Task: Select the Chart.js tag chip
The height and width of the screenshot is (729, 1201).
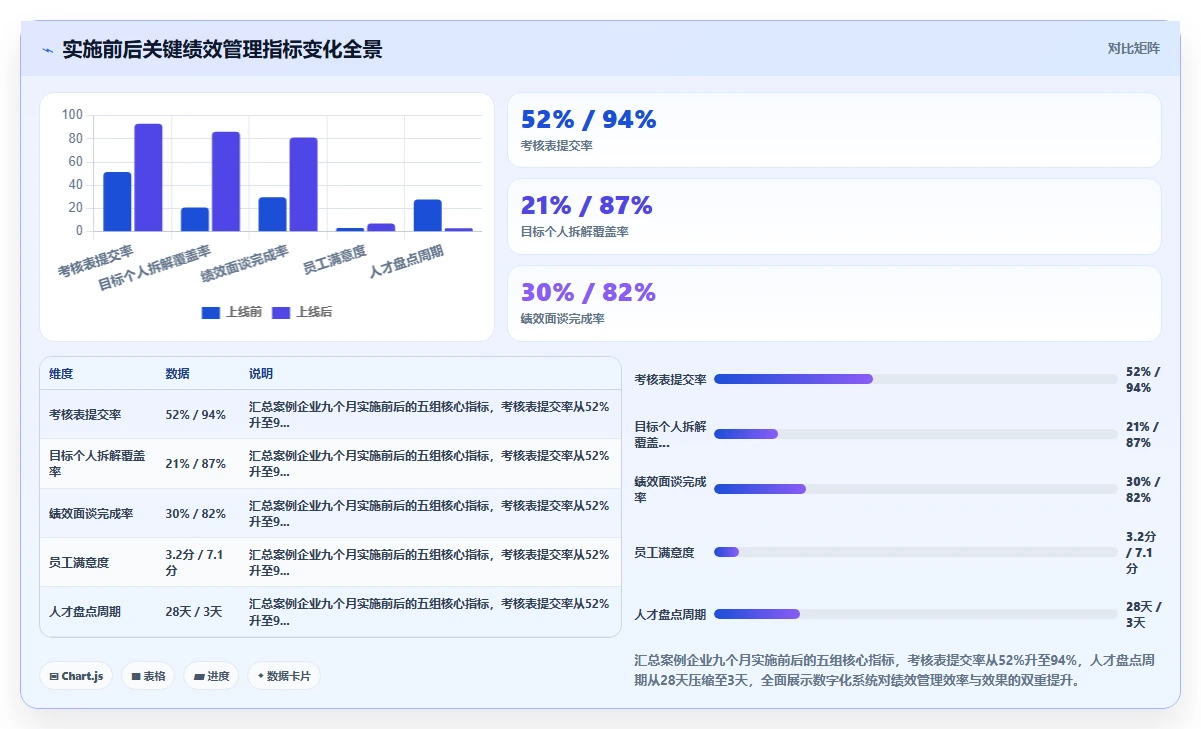Action: (x=76, y=676)
